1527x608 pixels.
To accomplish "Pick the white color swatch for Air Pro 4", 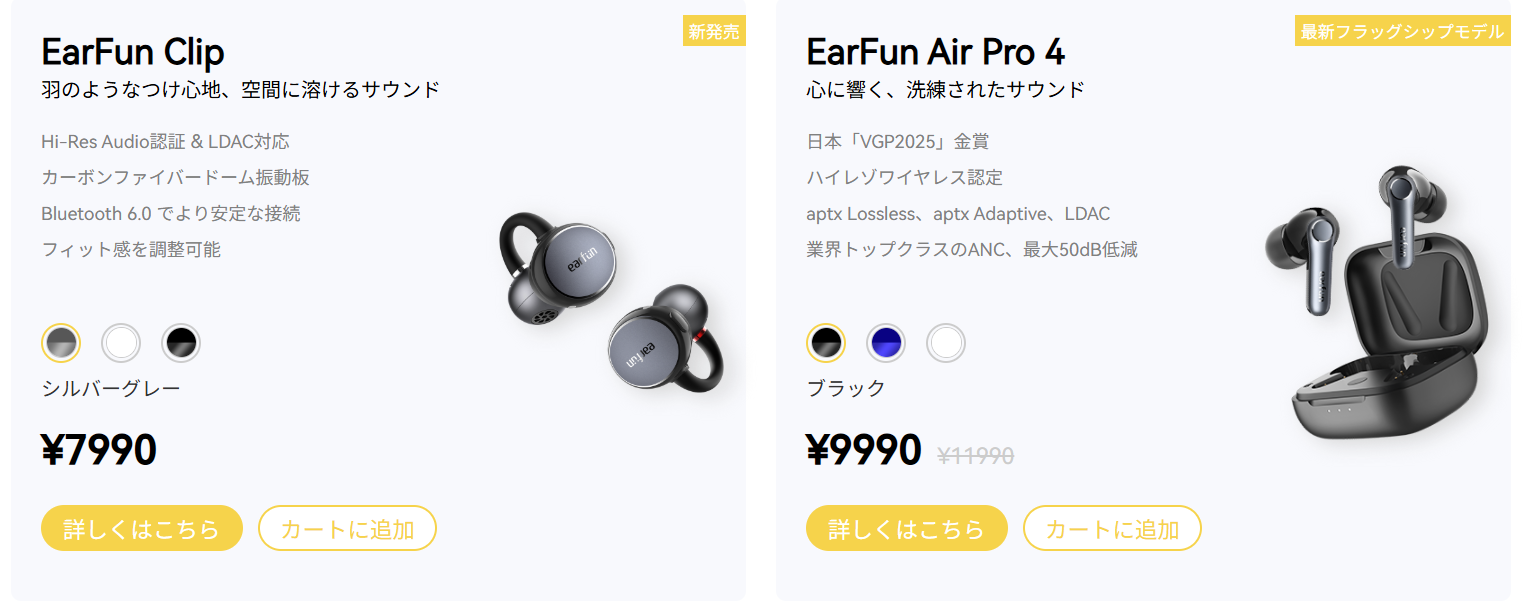I will (946, 344).
